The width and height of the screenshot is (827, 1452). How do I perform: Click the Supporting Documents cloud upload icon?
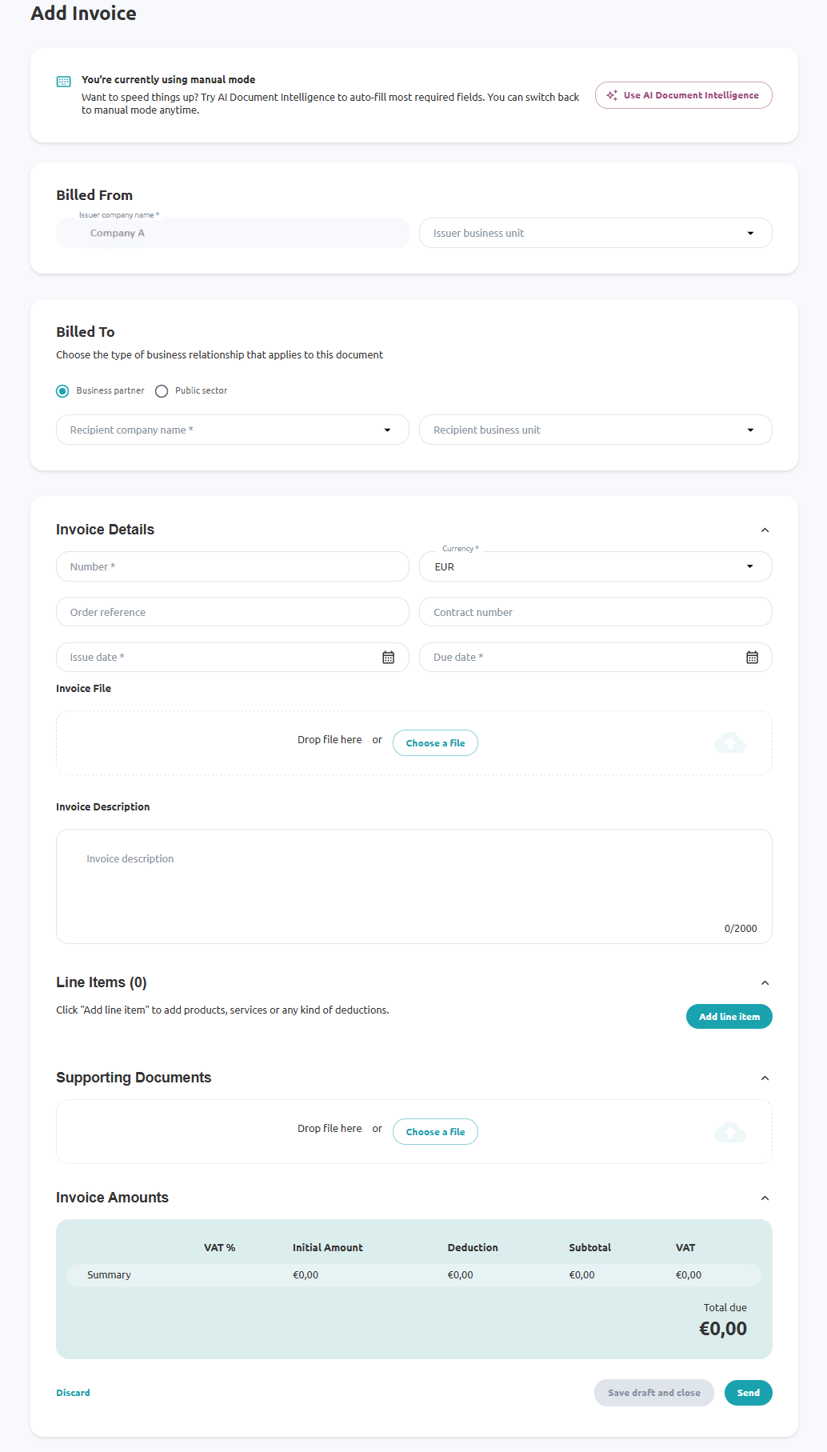coord(730,1131)
